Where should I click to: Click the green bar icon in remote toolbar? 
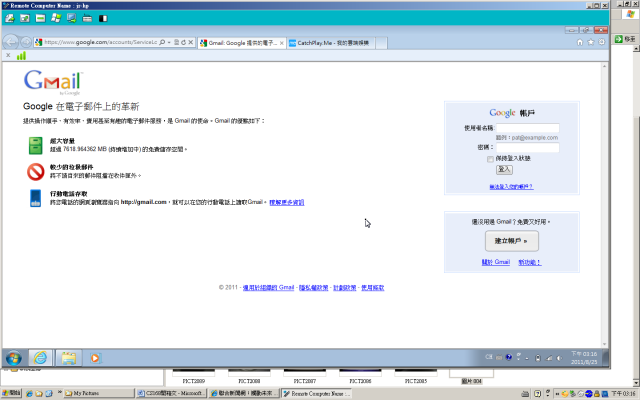pos(40,18)
